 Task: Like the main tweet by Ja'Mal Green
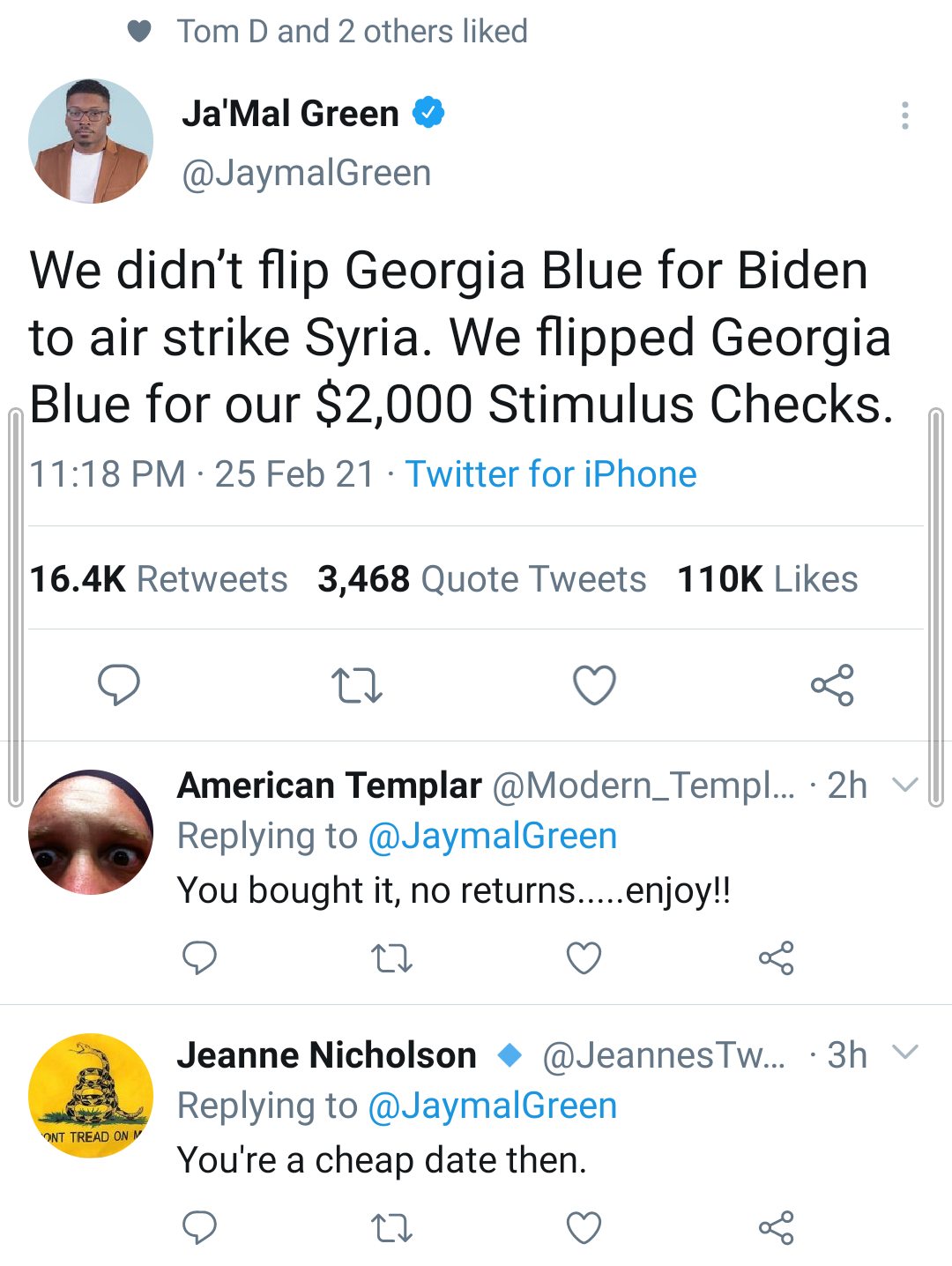[x=594, y=685]
